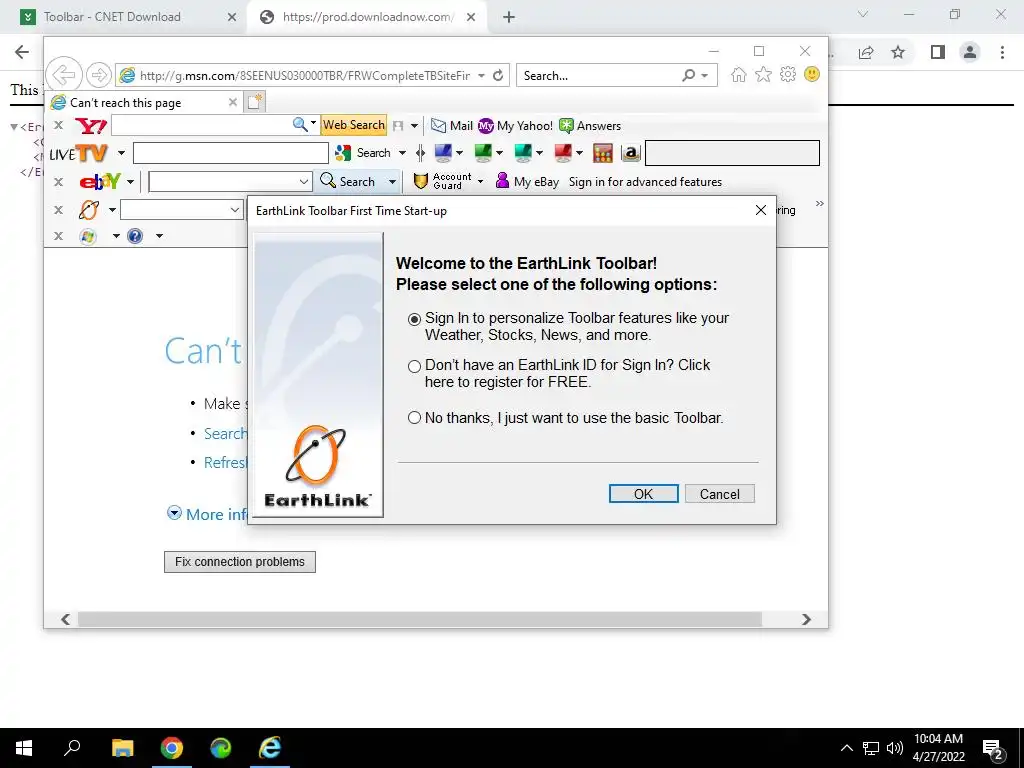Click the Windows flag toolbar icon
Image resolution: width=1024 pixels, height=768 pixels.
[x=88, y=236]
